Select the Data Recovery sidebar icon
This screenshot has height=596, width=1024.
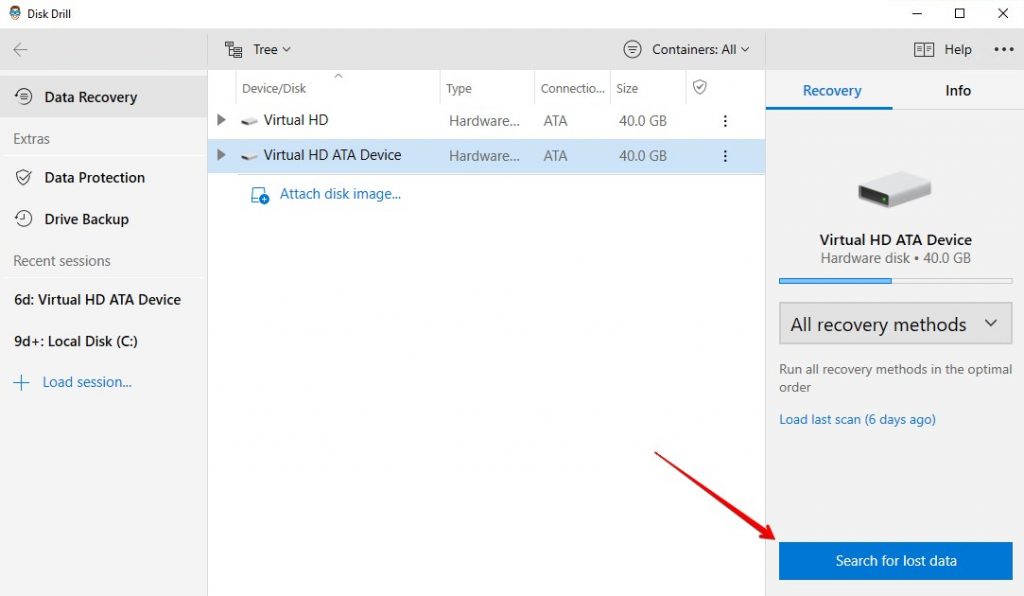click(x=22, y=96)
